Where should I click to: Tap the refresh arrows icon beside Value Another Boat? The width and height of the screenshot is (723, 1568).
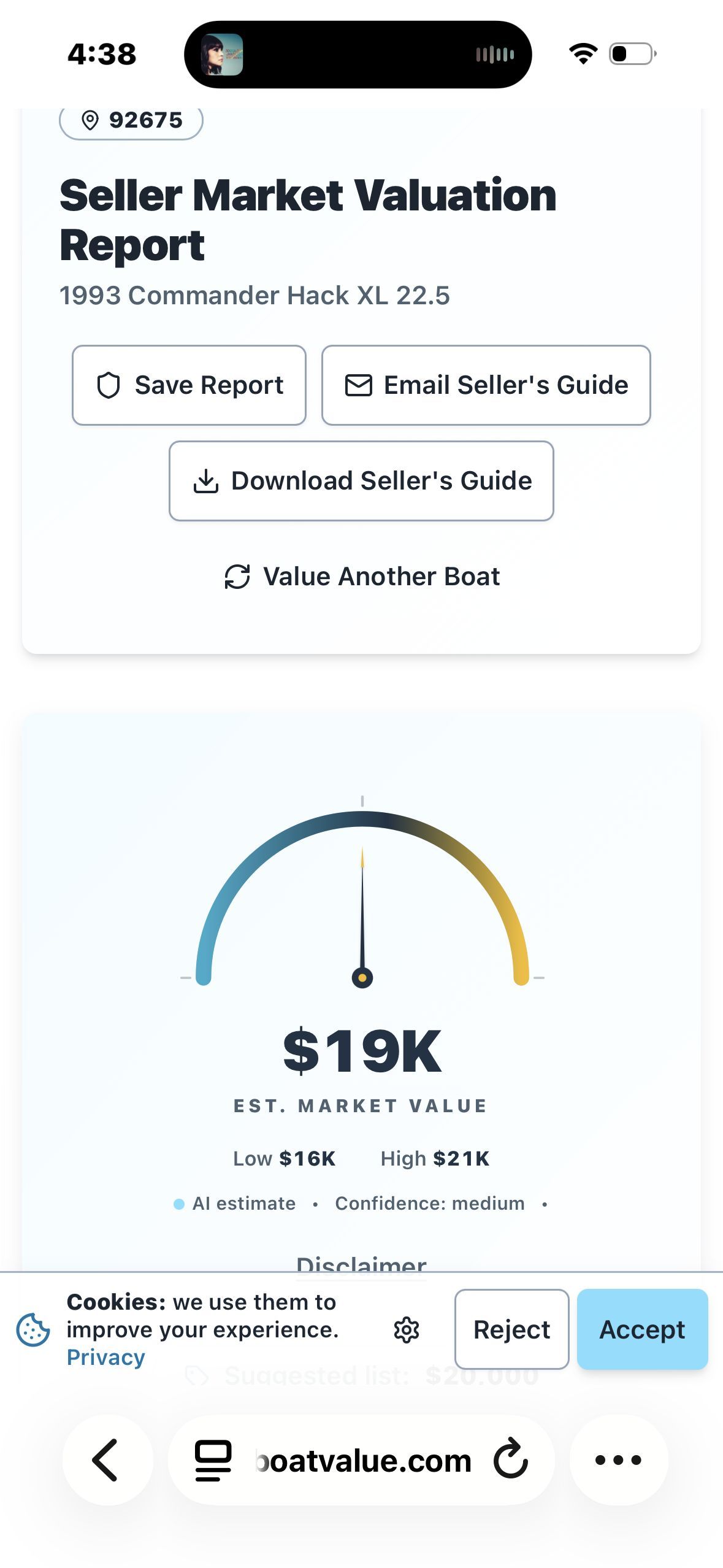pos(237,577)
